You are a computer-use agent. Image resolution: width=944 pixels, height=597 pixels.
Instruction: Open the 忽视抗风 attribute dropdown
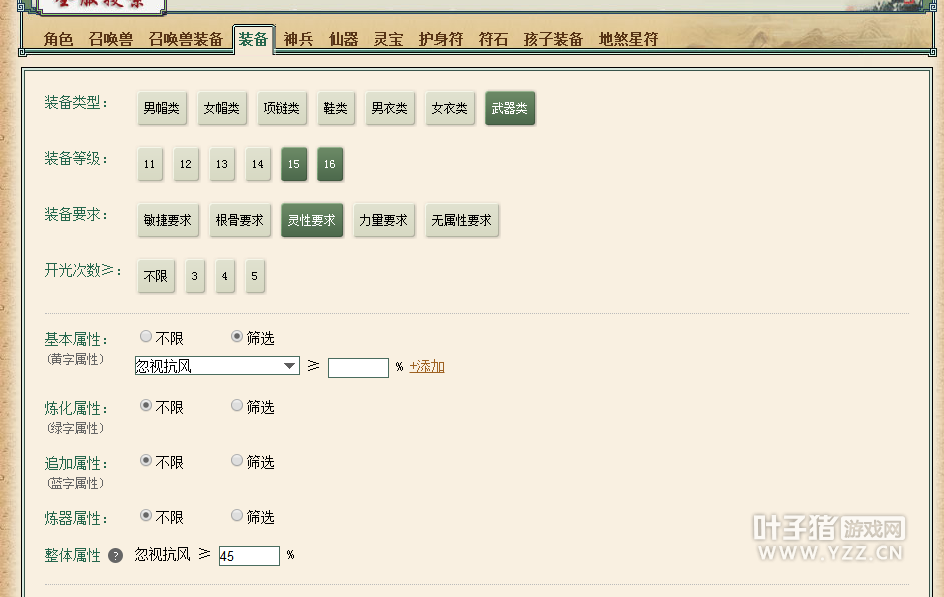pos(217,366)
